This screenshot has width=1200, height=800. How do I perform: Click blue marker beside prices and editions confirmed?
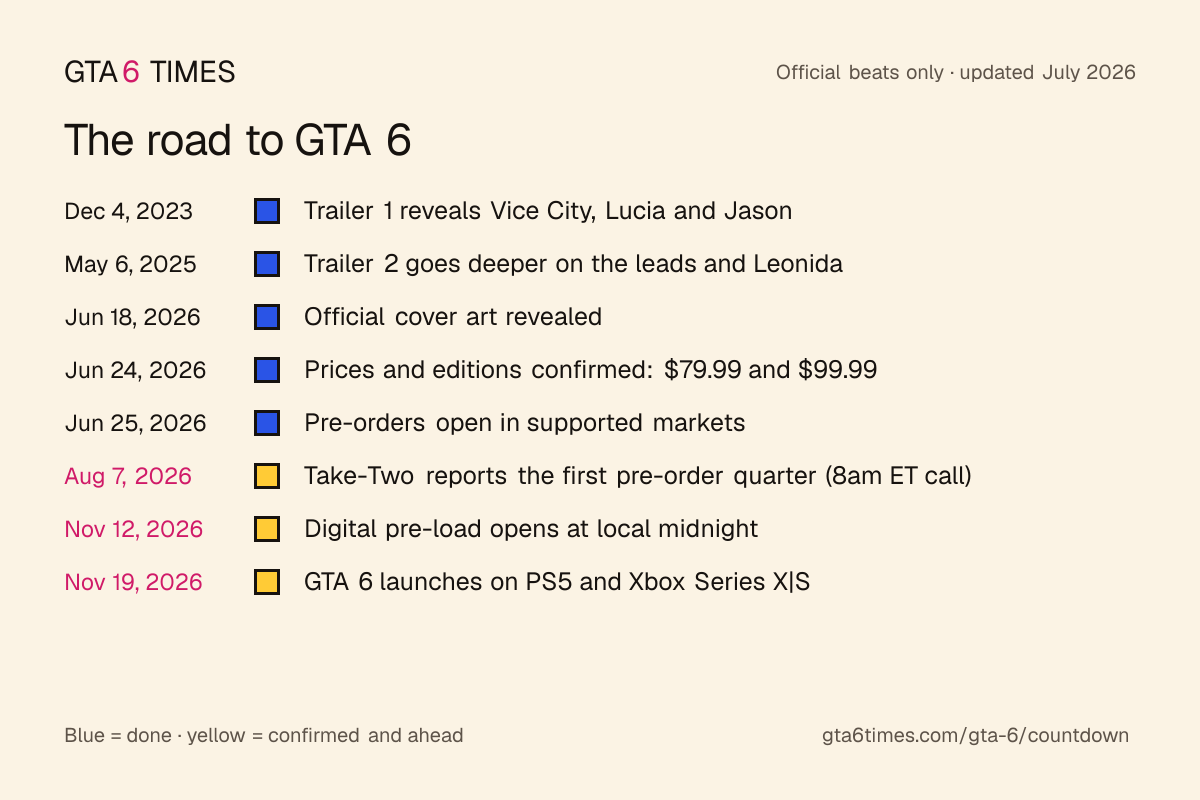(267, 370)
